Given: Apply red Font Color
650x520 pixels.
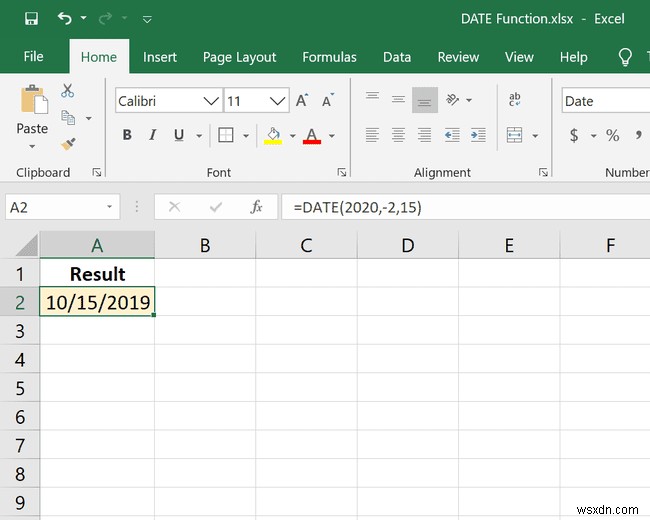Looking at the screenshot, I should click(x=312, y=136).
